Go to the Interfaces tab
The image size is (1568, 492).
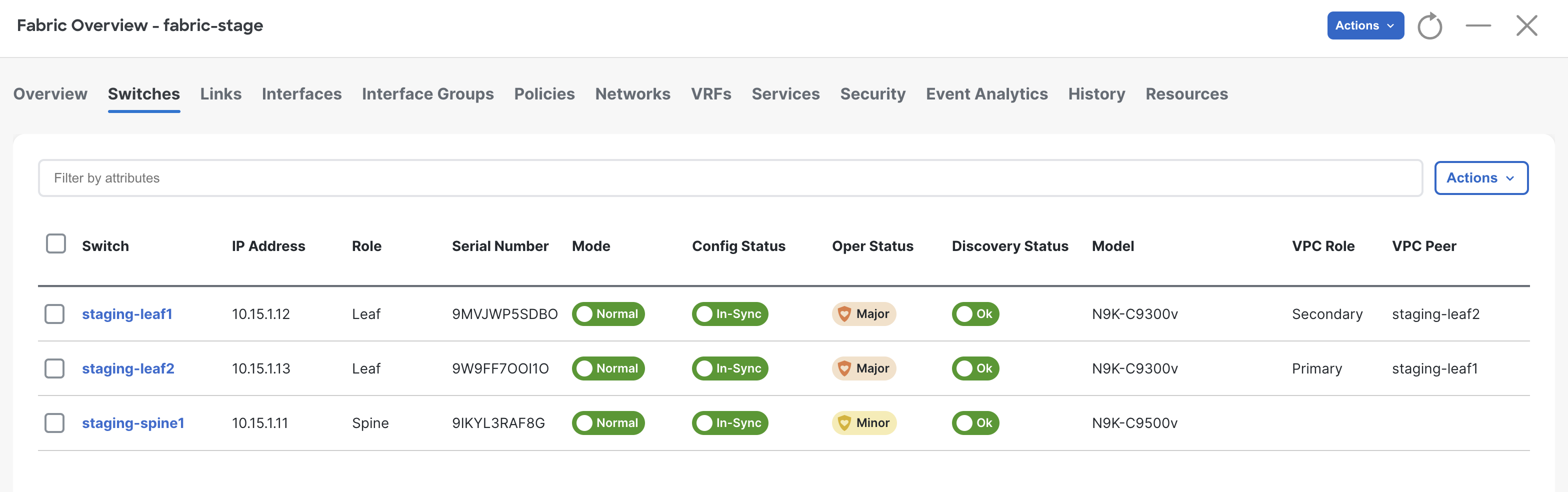302,94
